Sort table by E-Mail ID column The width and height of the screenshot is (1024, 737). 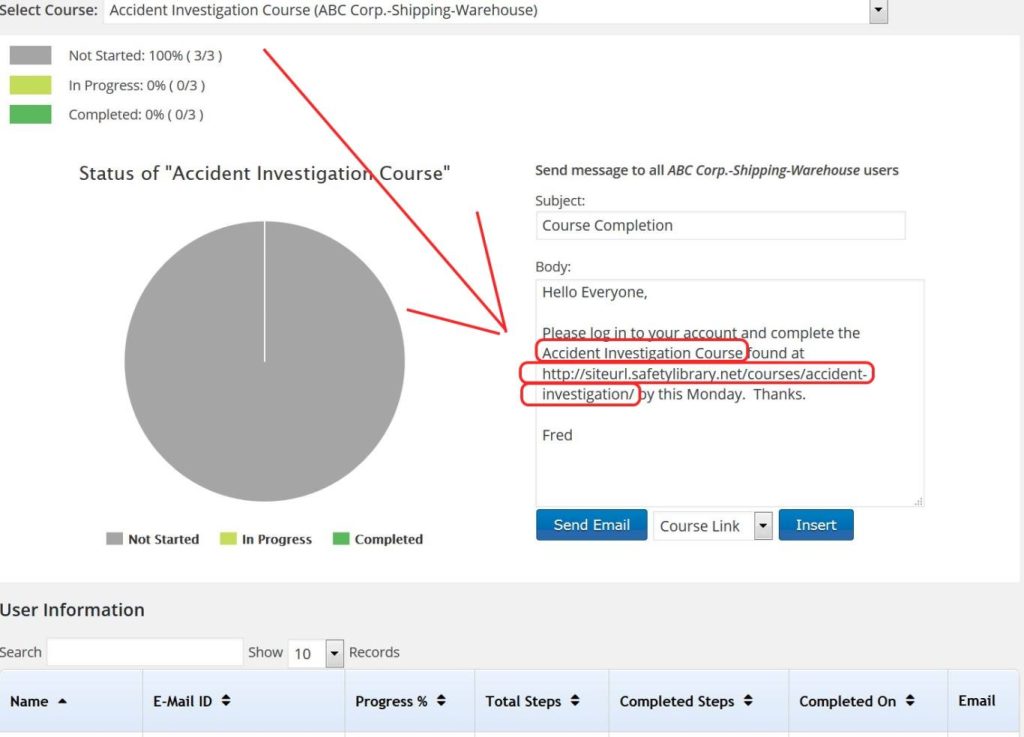(x=193, y=701)
